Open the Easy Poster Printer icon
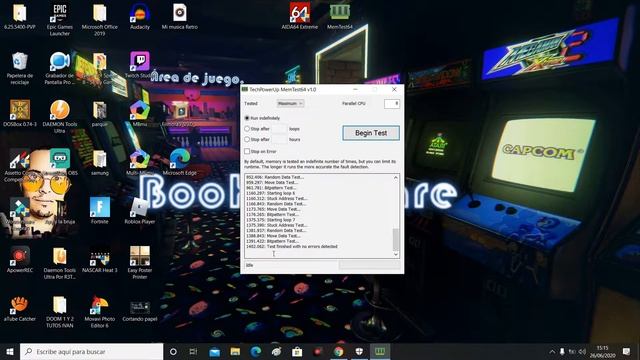The image size is (640, 360). [140, 262]
